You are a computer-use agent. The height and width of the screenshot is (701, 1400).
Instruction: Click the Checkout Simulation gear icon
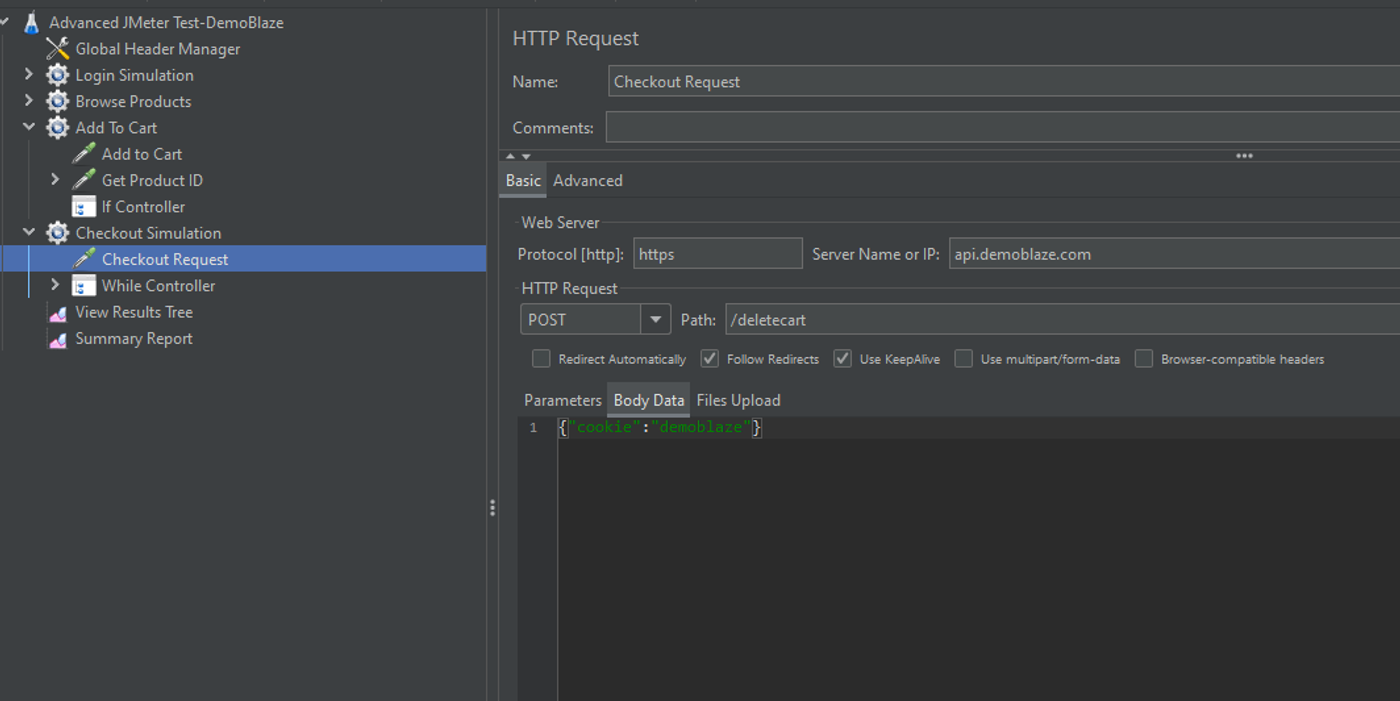tap(58, 233)
